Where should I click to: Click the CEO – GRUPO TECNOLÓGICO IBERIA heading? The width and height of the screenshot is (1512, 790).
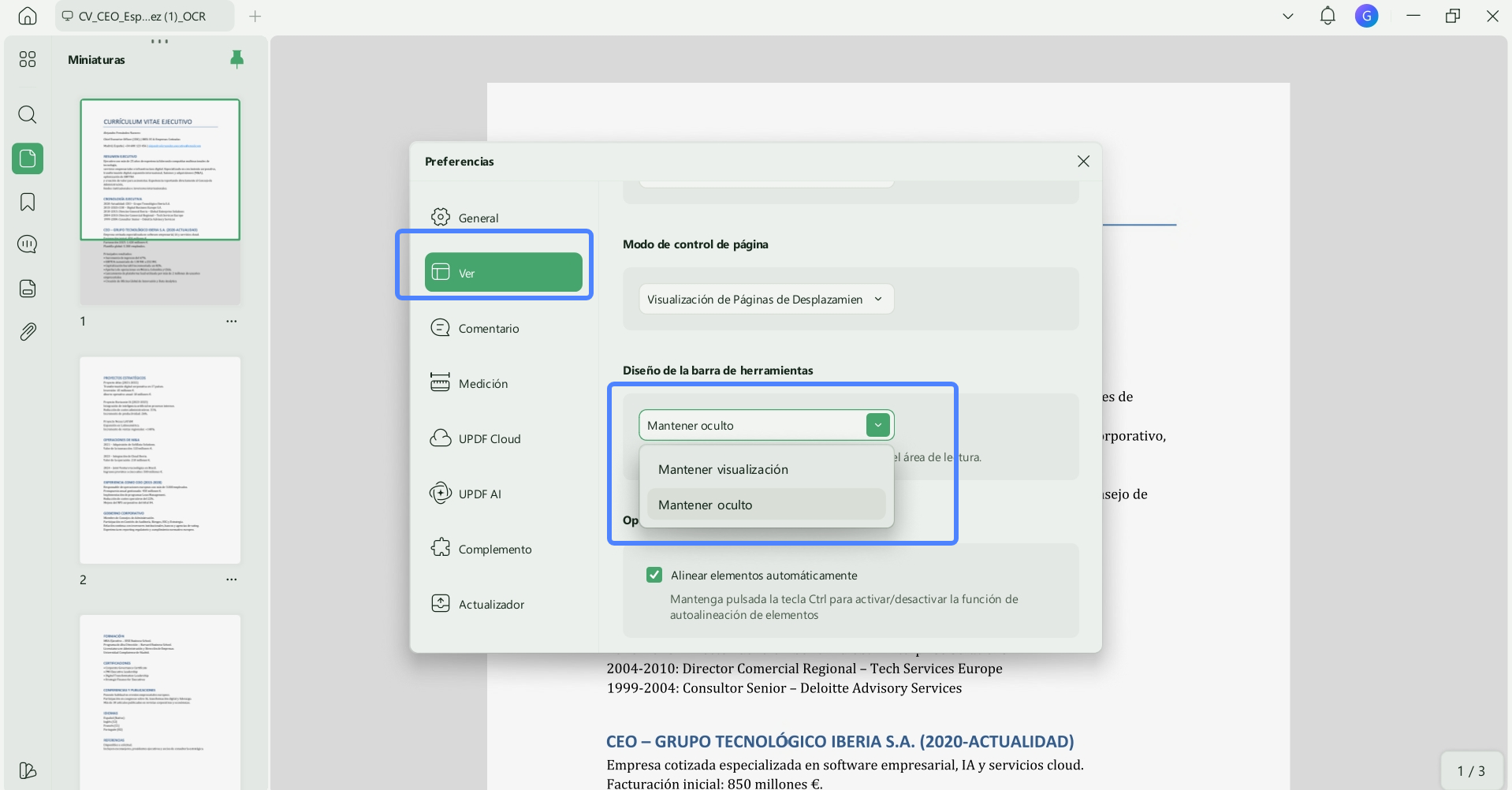tap(840, 741)
